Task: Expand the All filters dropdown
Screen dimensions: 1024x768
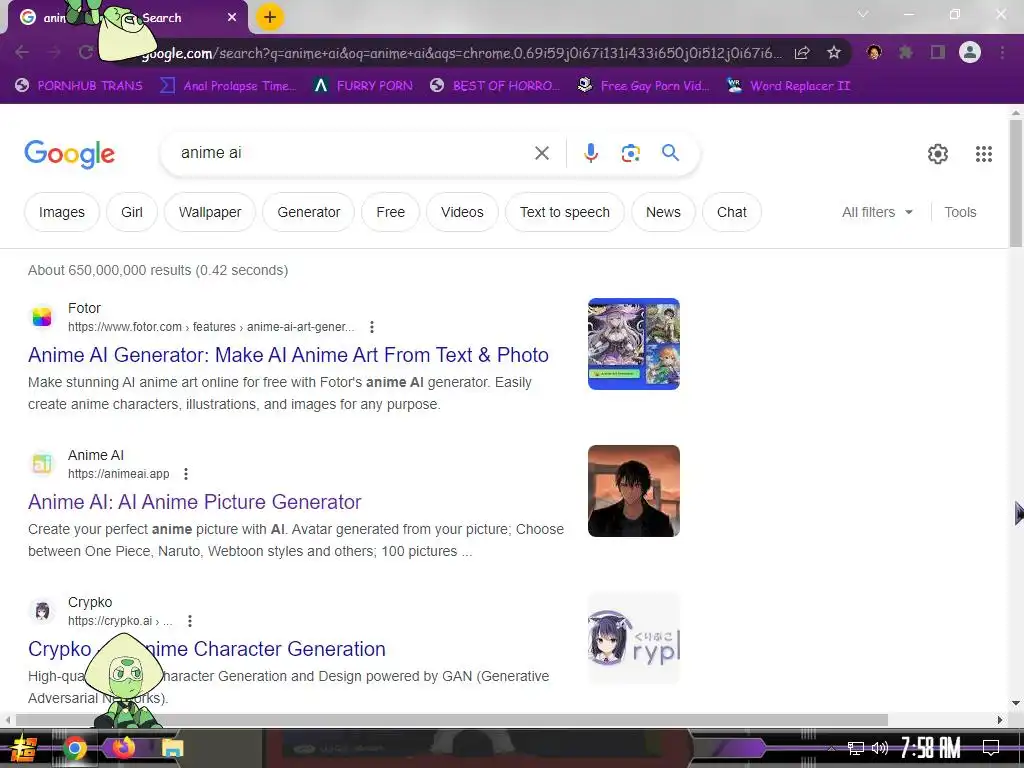Action: (877, 212)
